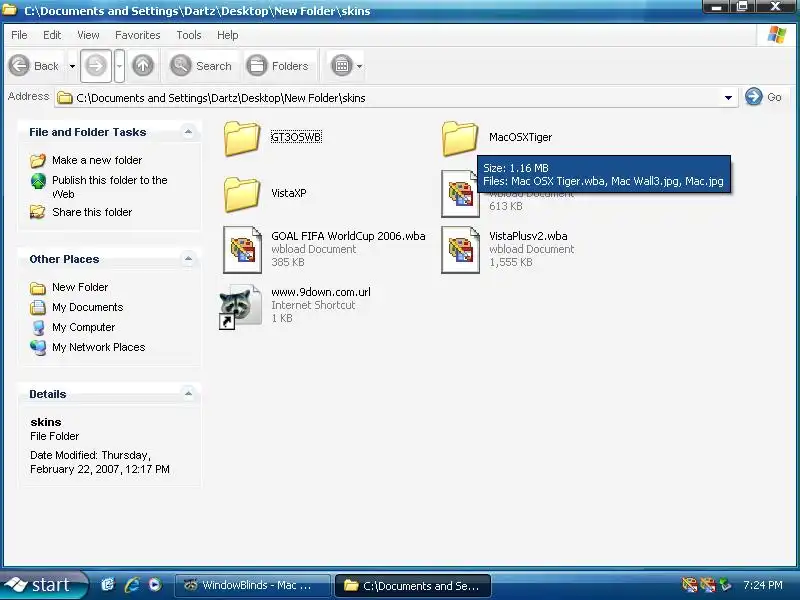The image size is (800, 600).
Task: Switch to WindowBlinds taskbar window
Action: (x=252, y=585)
